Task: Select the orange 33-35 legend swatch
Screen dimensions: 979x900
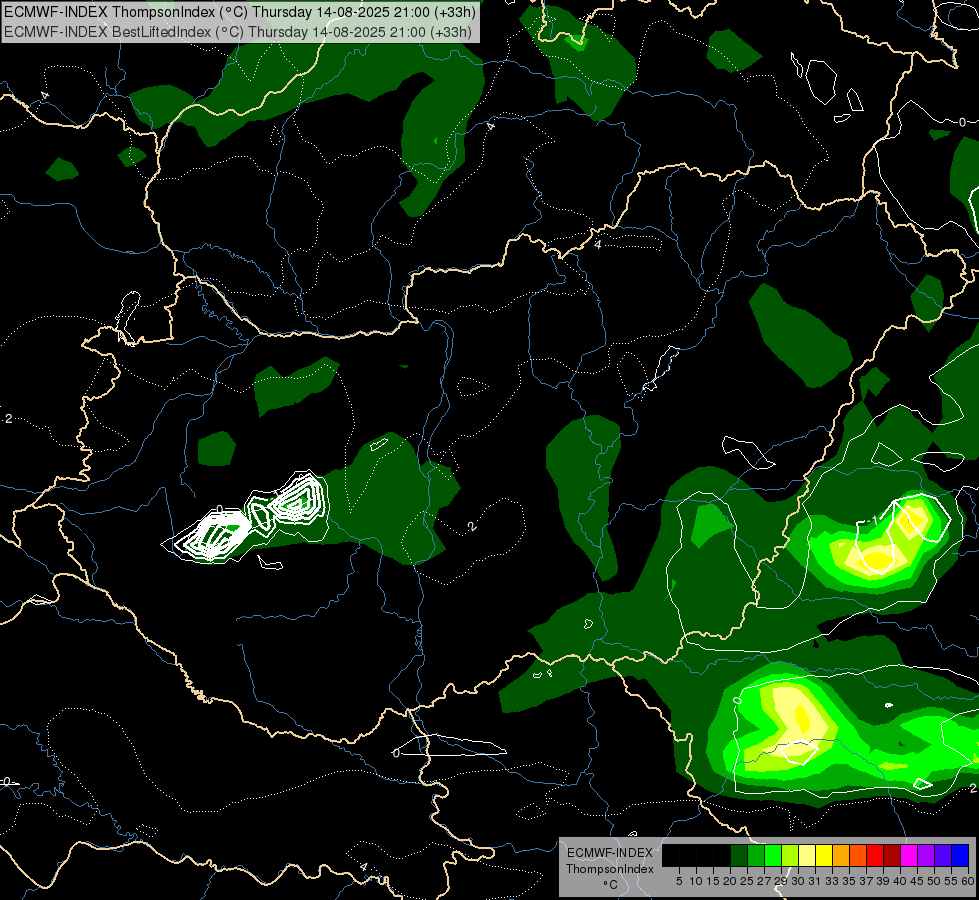Action: coord(841,855)
